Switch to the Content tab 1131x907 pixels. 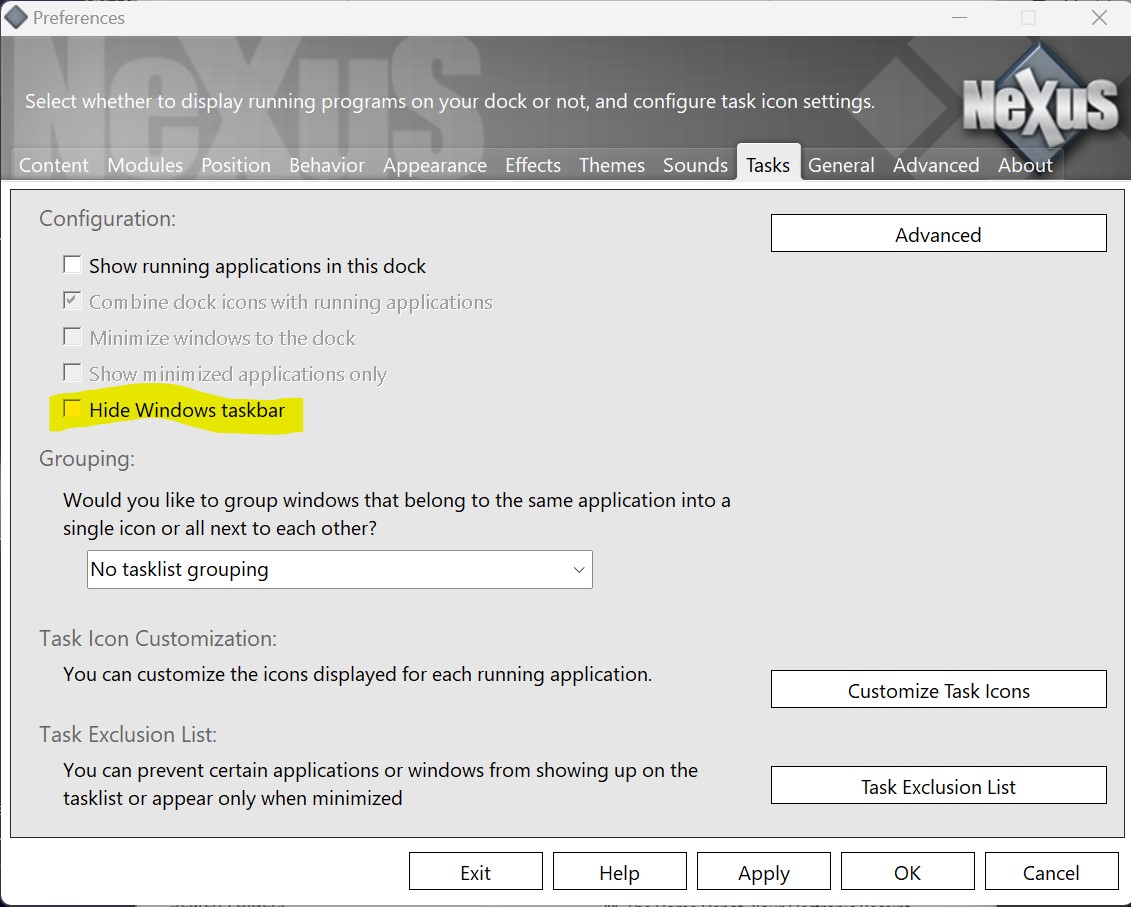point(54,165)
